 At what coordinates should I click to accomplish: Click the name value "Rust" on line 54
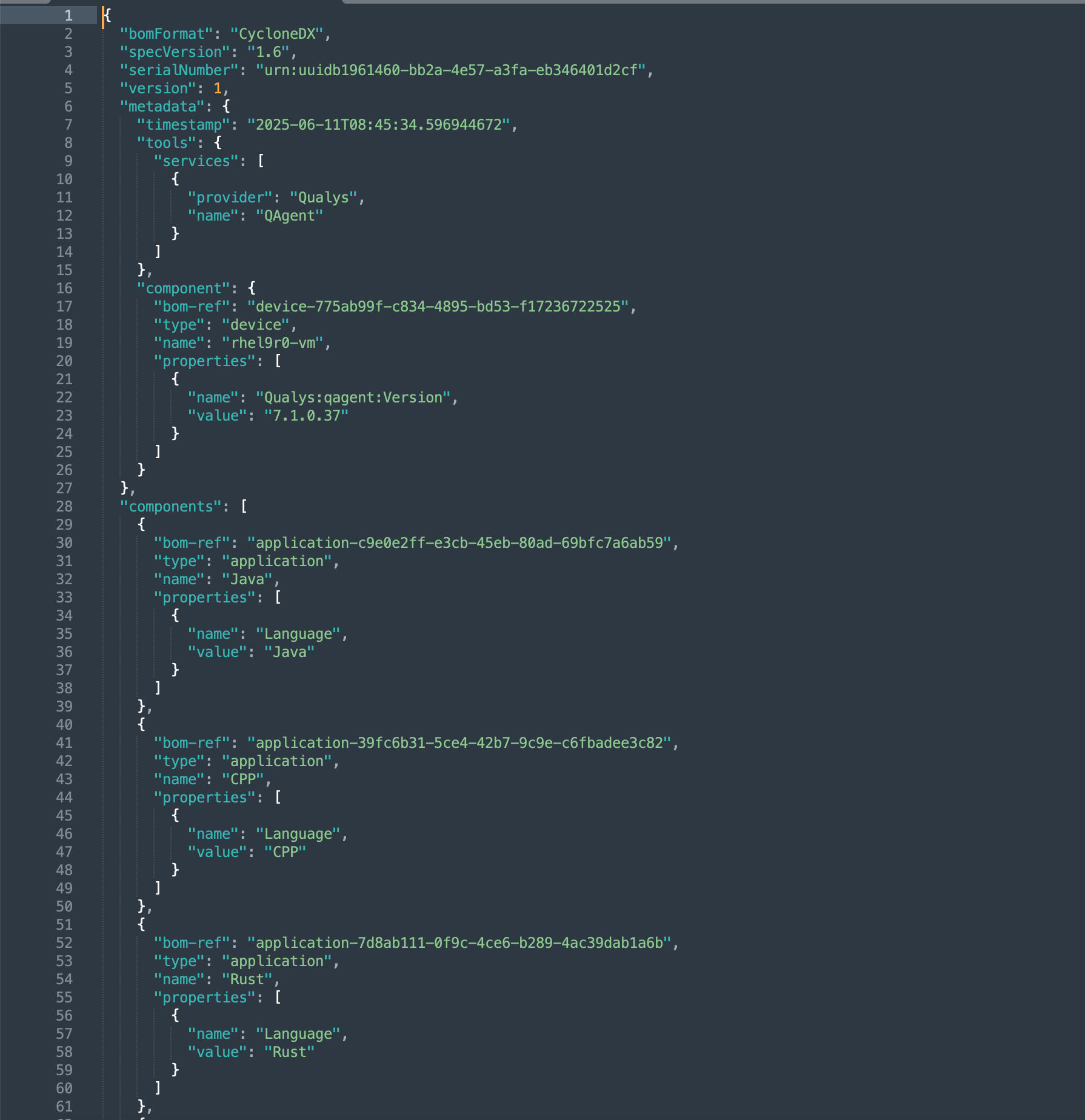click(x=247, y=979)
